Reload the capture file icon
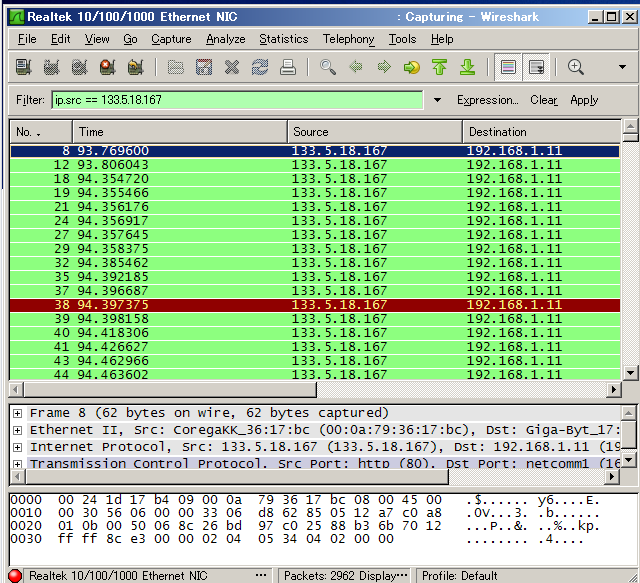This screenshot has width=640, height=583. click(x=260, y=67)
